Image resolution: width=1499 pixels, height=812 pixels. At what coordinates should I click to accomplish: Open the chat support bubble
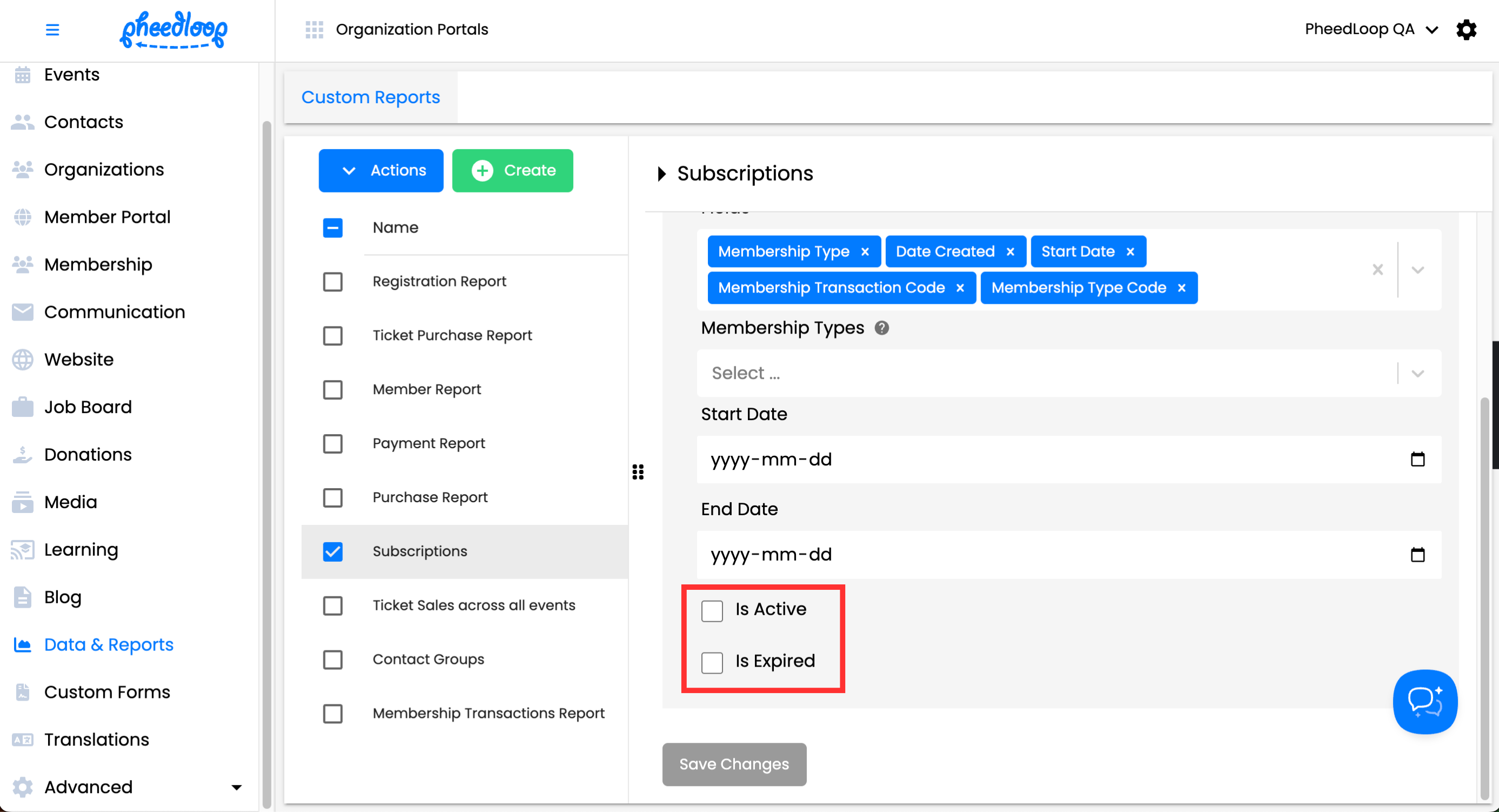(x=1424, y=702)
